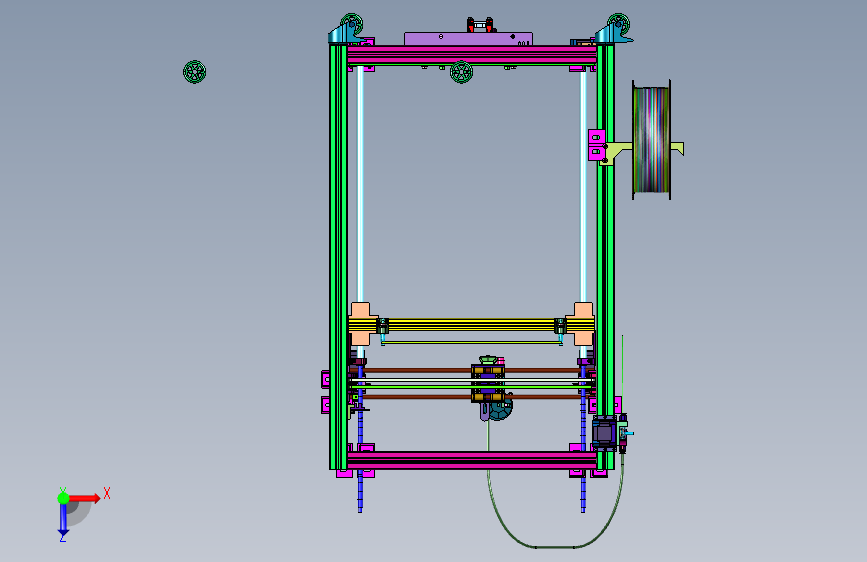Select the left green vertical extrusion
The height and width of the screenshot is (562, 867).
(338, 257)
